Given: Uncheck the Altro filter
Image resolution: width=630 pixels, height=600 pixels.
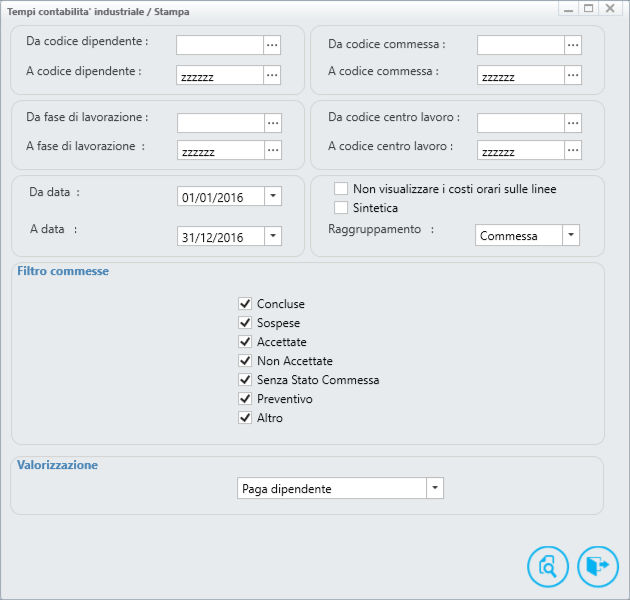Looking at the screenshot, I should pyautogui.click(x=245, y=418).
